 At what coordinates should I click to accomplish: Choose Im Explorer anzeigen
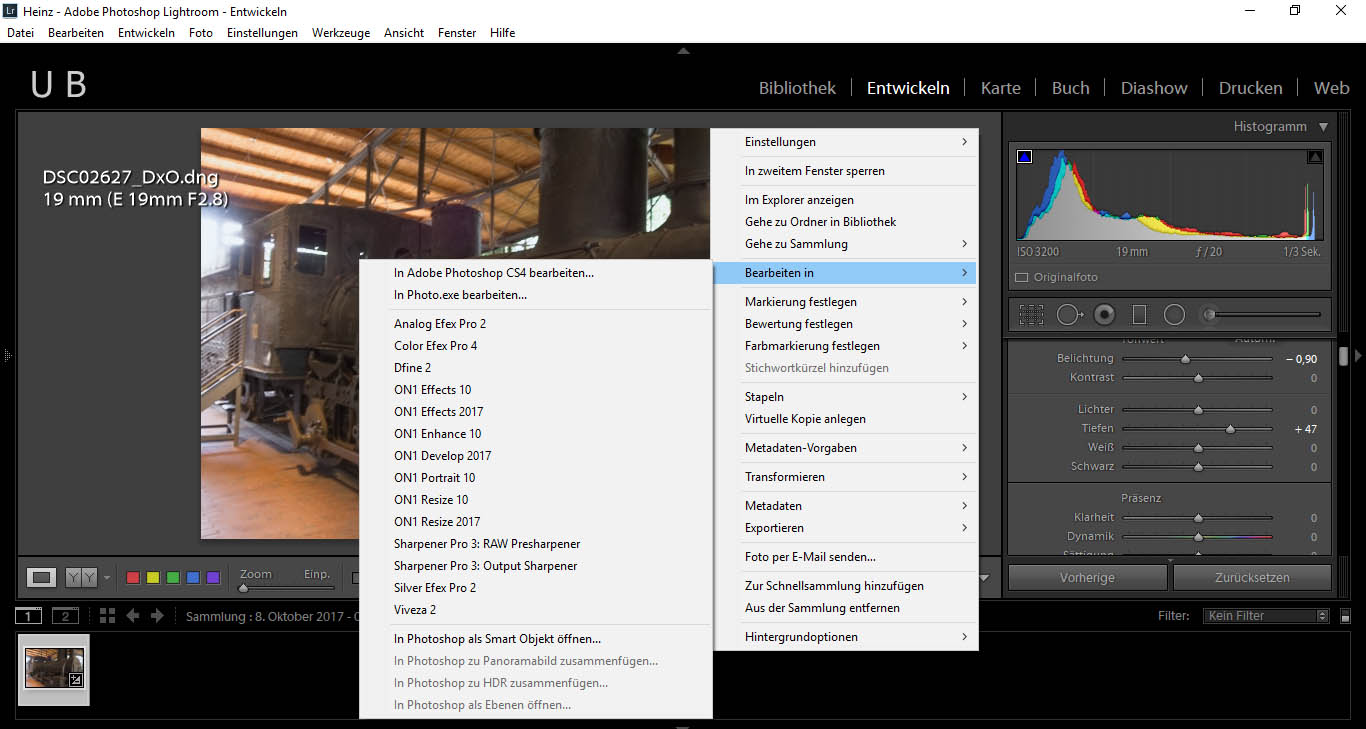click(x=845, y=200)
